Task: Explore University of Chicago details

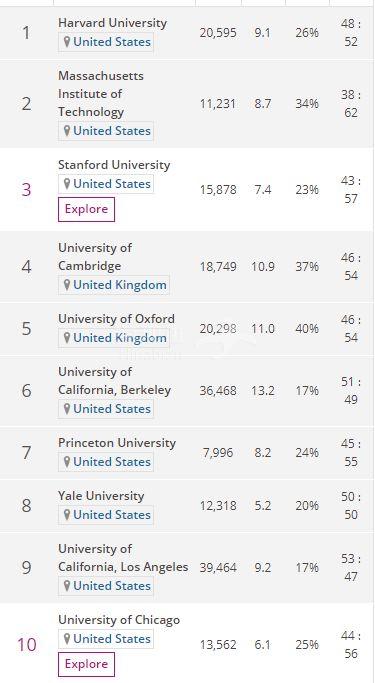Action: pos(86,664)
